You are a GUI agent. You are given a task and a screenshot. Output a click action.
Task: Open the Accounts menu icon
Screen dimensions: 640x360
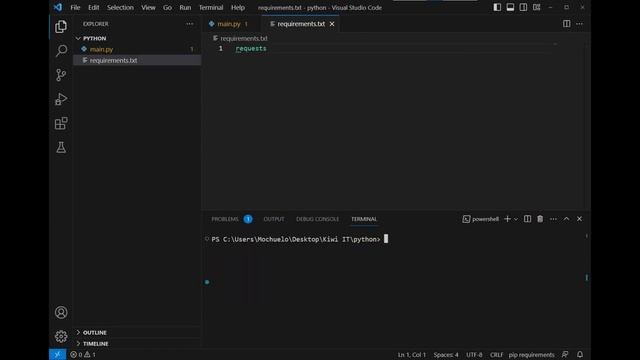(61, 312)
